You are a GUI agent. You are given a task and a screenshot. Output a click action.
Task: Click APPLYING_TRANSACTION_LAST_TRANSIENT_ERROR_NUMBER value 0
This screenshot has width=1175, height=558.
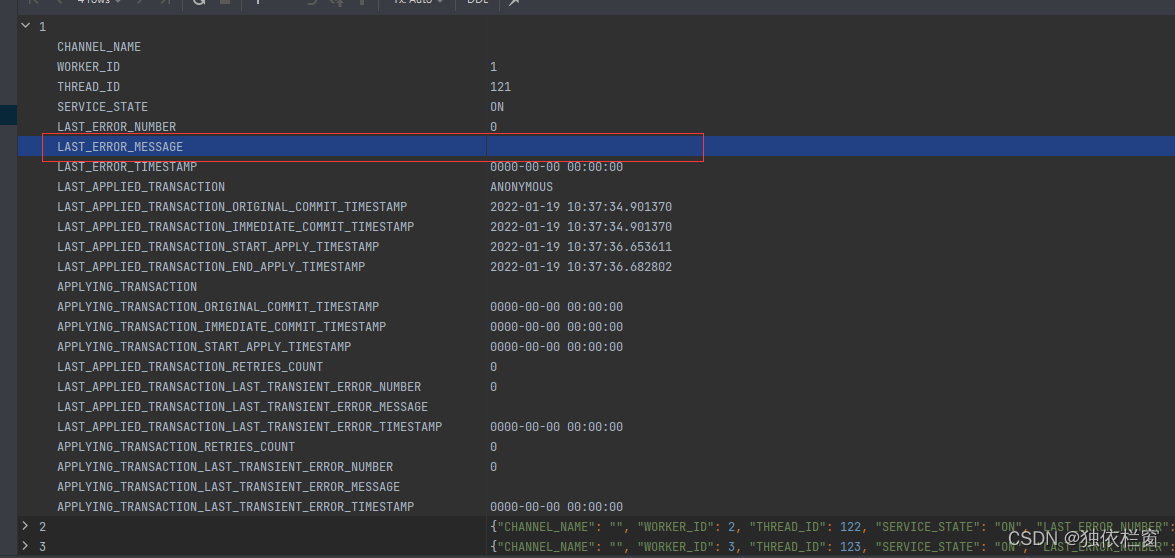pyautogui.click(x=493, y=467)
